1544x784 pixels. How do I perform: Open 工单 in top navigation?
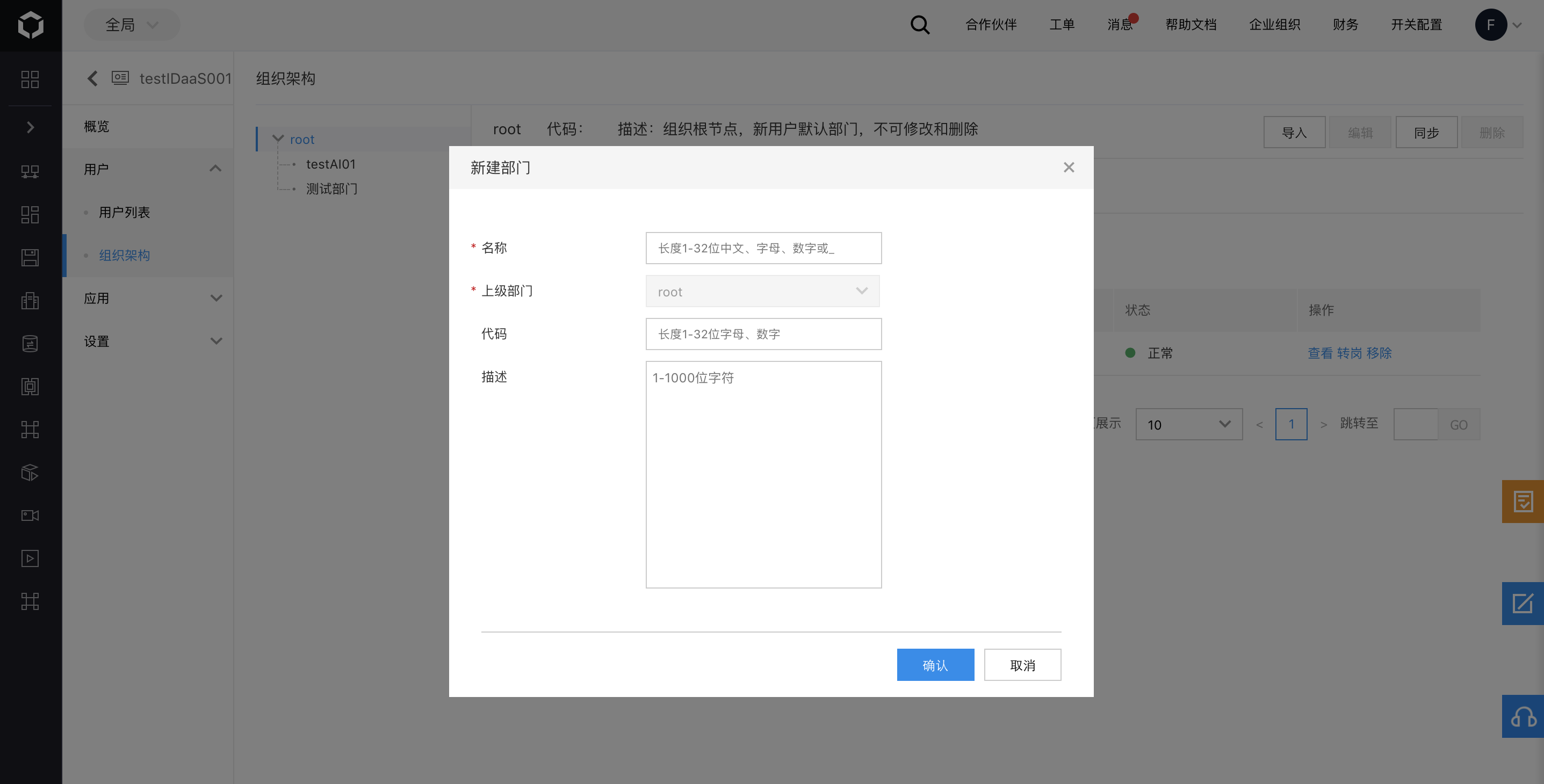click(1062, 25)
